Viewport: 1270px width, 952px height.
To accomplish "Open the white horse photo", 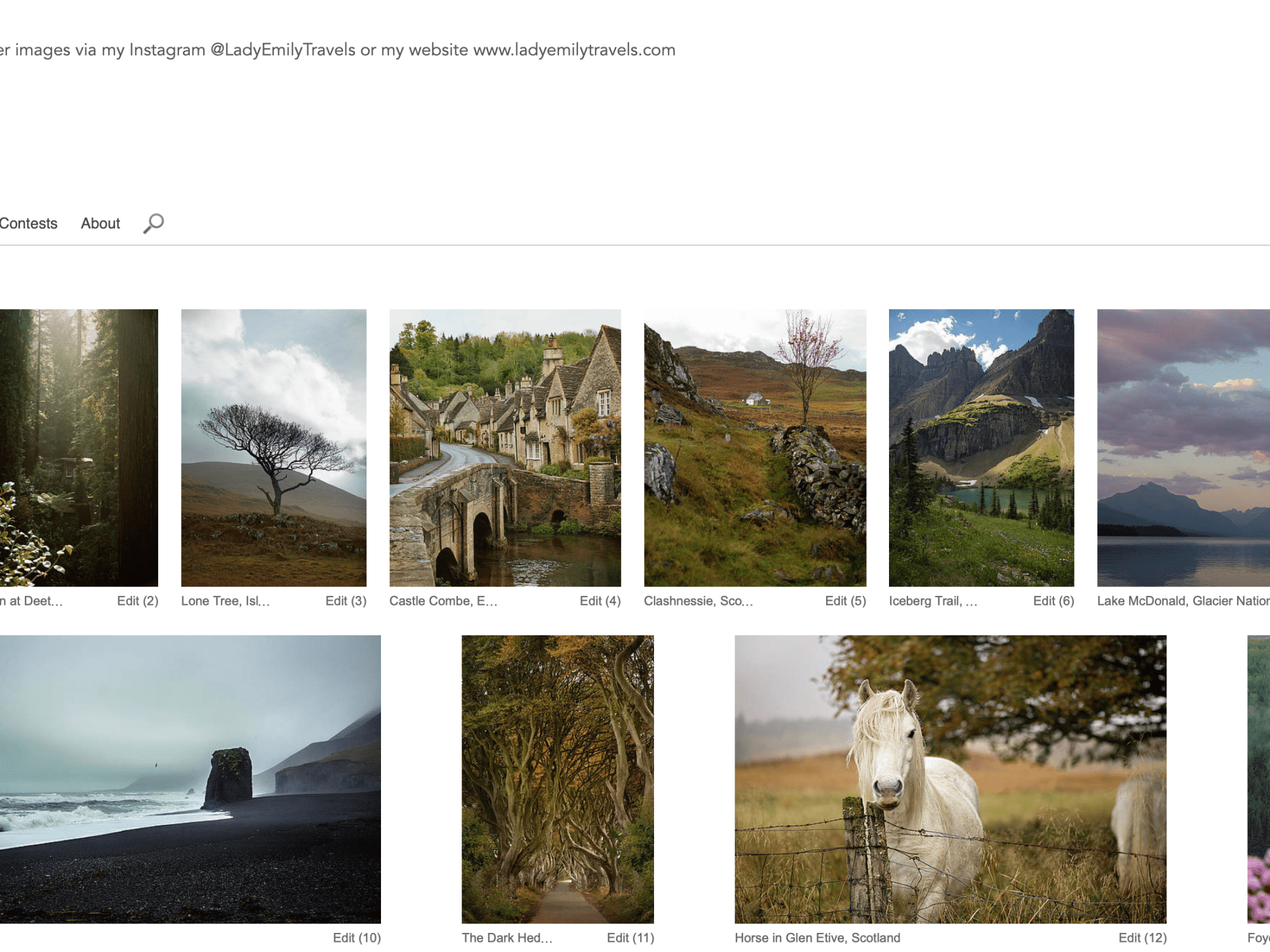I will (950, 779).
